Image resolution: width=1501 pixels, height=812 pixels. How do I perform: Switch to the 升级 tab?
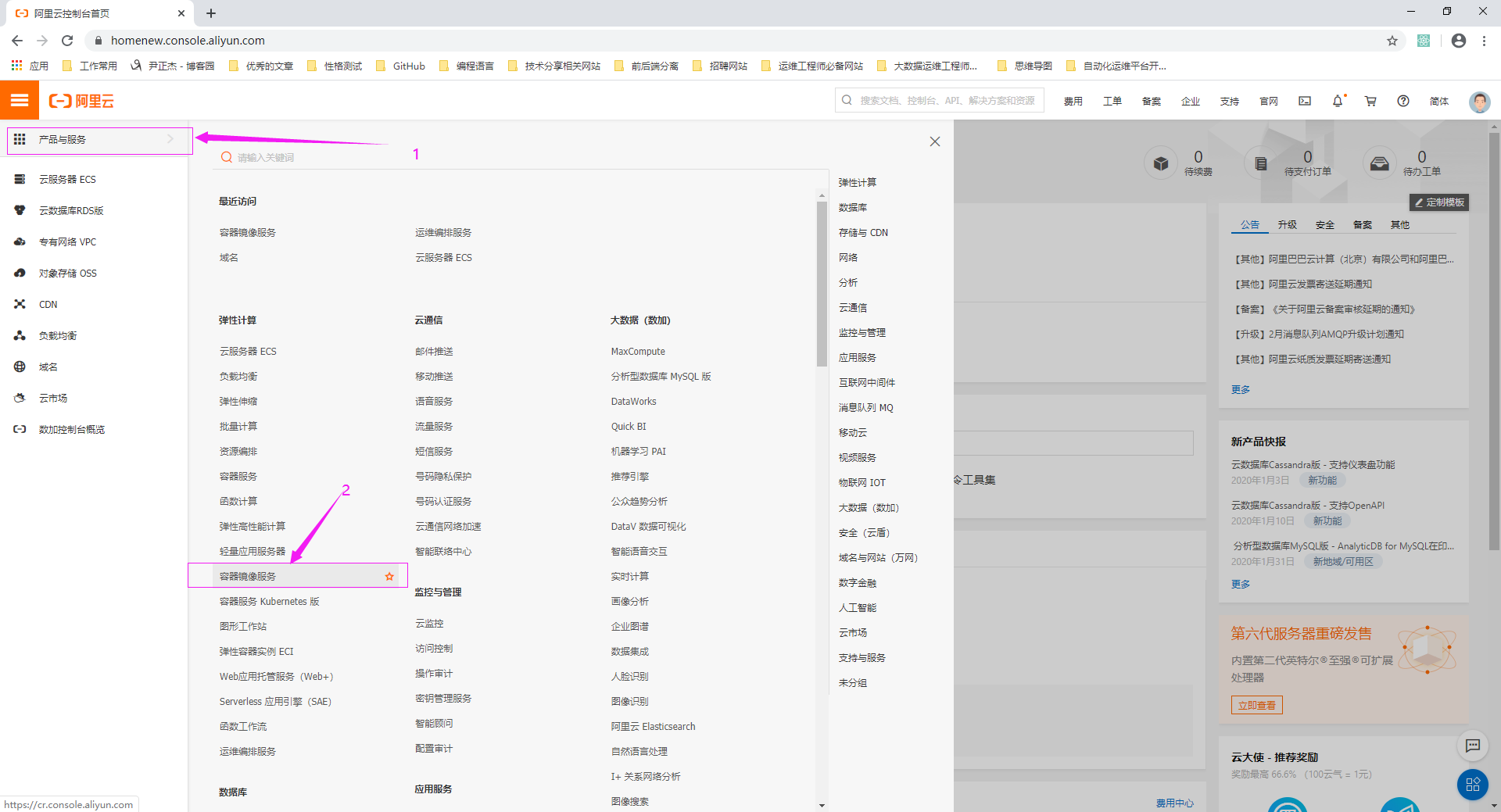click(x=1288, y=225)
